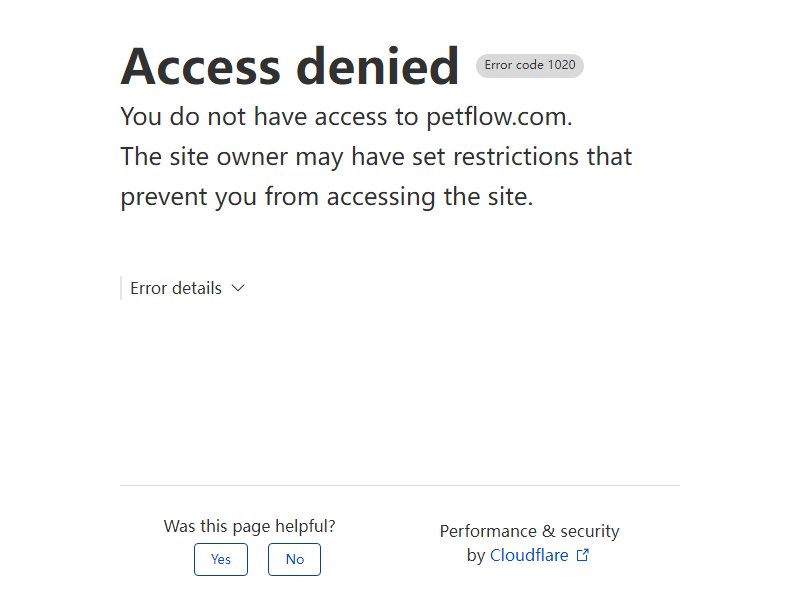
Task: Click the word 'by' before Cloudflare
Action: [x=476, y=556]
